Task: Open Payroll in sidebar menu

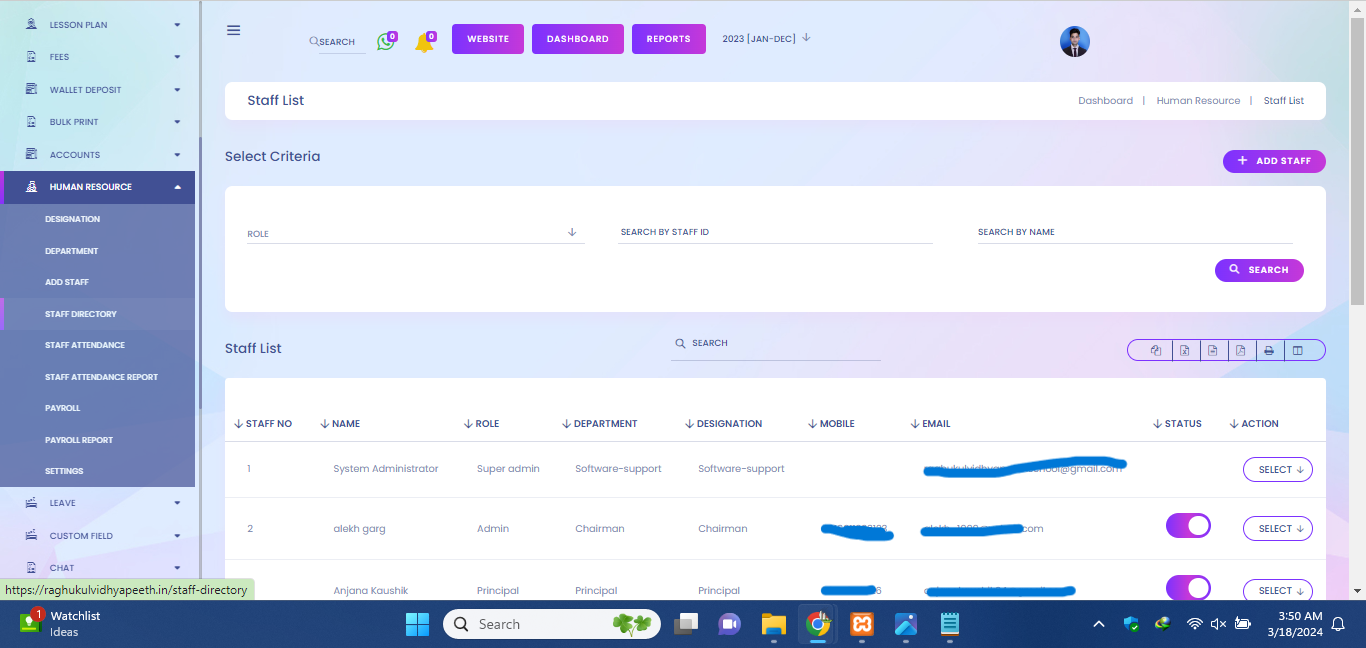Action: pyautogui.click(x=62, y=408)
